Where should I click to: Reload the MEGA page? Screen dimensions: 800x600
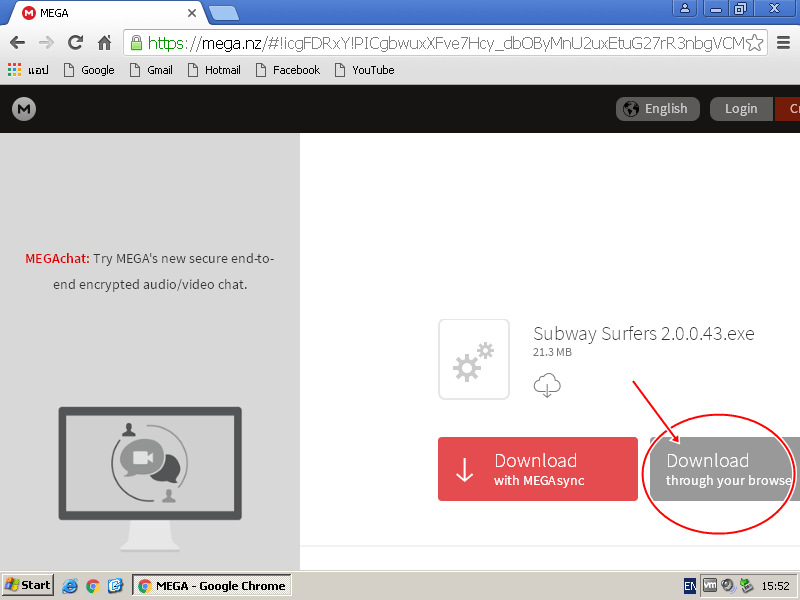pos(76,43)
